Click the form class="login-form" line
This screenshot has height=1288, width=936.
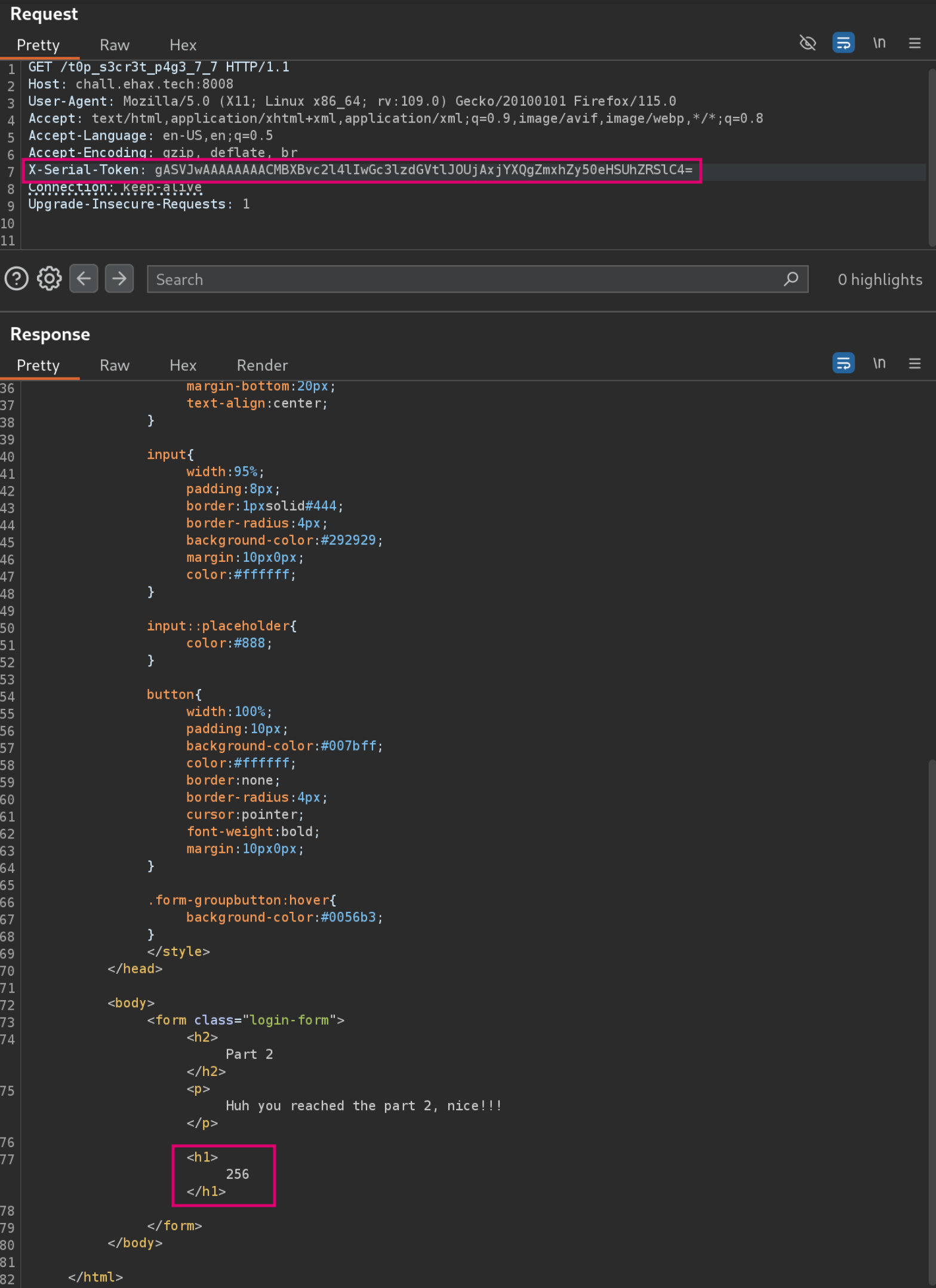click(x=245, y=1020)
